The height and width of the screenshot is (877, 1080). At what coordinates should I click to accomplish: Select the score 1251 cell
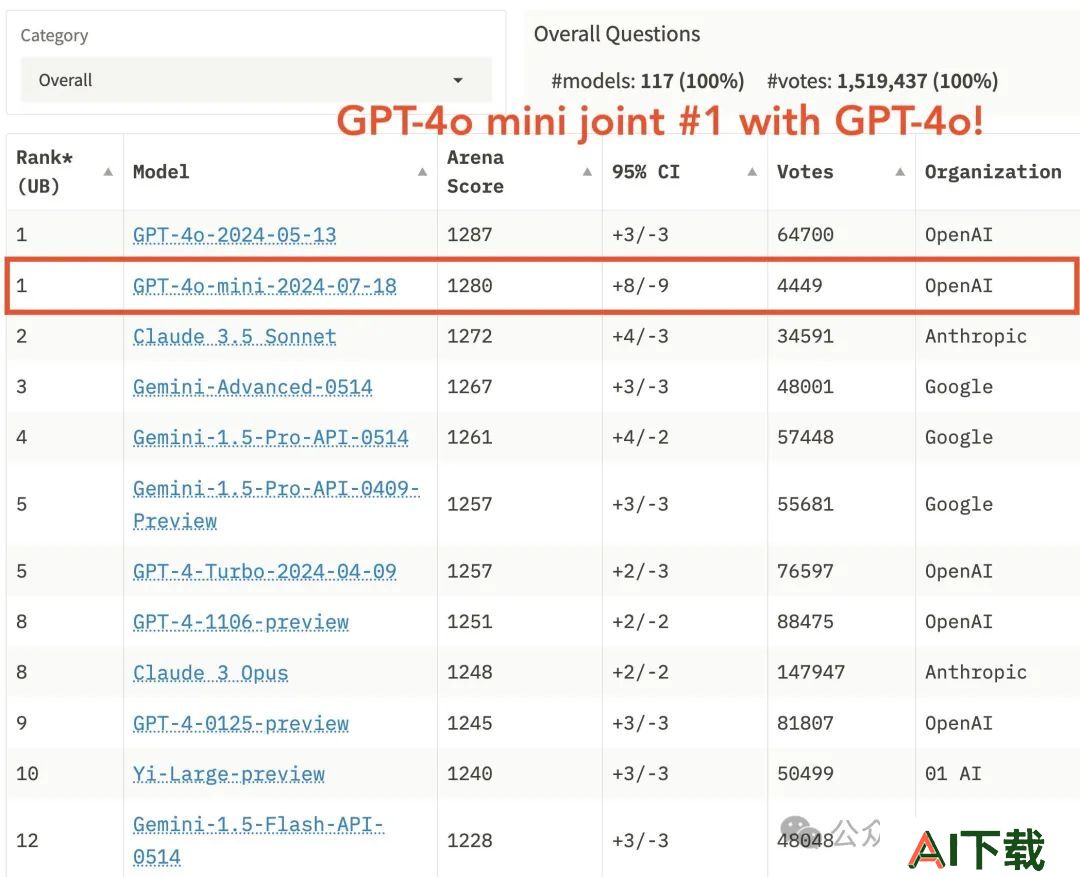coord(469,621)
